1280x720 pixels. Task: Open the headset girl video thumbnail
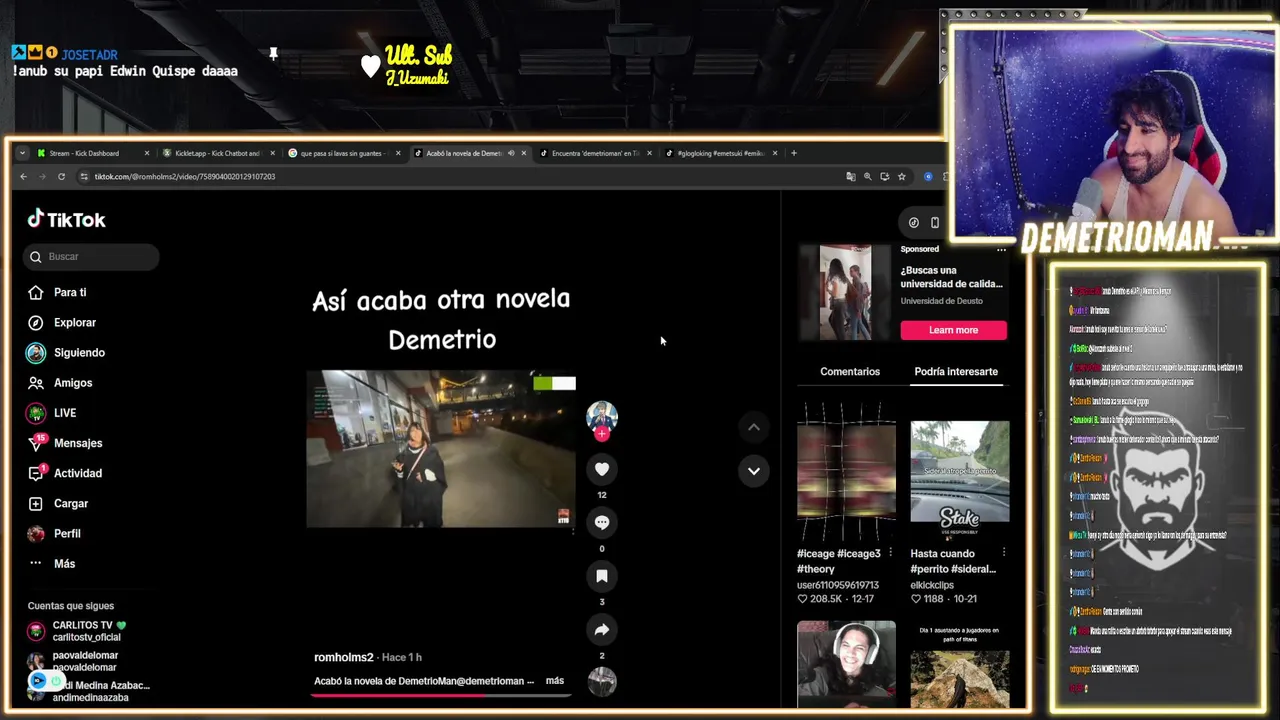pyautogui.click(x=846, y=664)
